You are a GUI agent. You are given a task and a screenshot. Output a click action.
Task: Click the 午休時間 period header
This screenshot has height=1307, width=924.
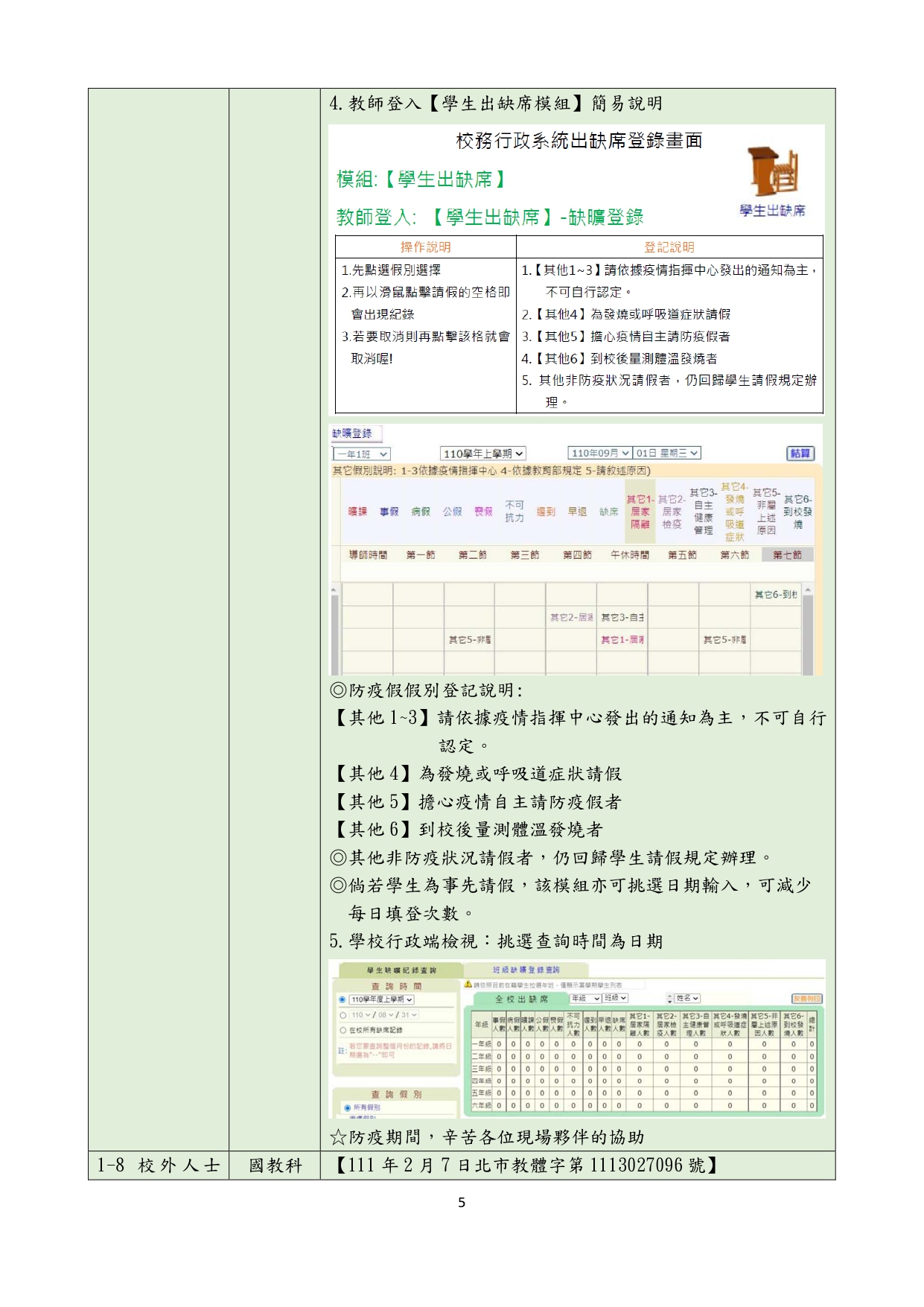[x=630, y=555]
